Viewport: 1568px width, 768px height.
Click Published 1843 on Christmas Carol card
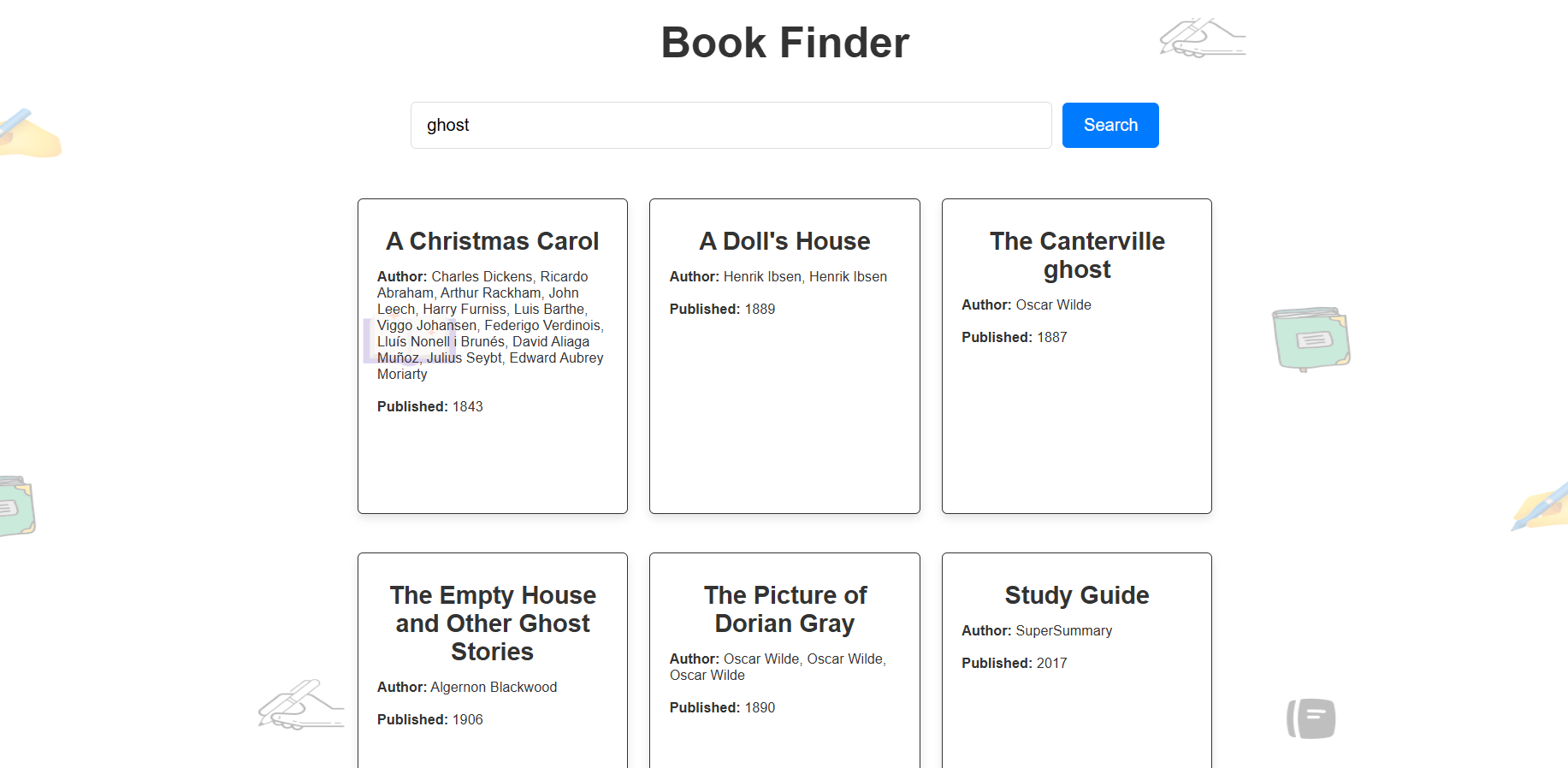[x=430, y=406]
